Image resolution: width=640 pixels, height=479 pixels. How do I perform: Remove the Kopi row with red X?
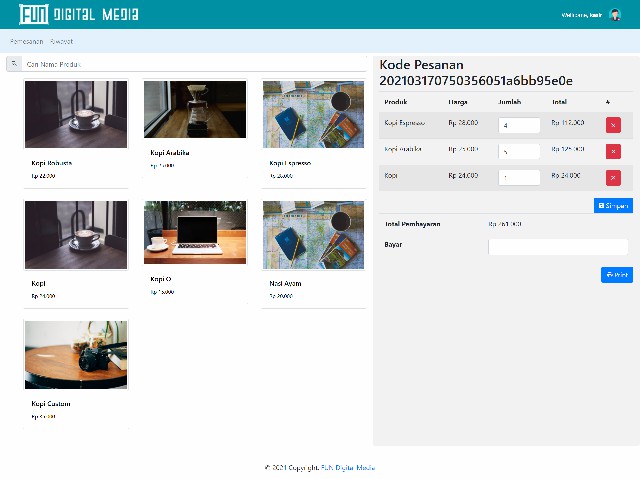(613, 177)
